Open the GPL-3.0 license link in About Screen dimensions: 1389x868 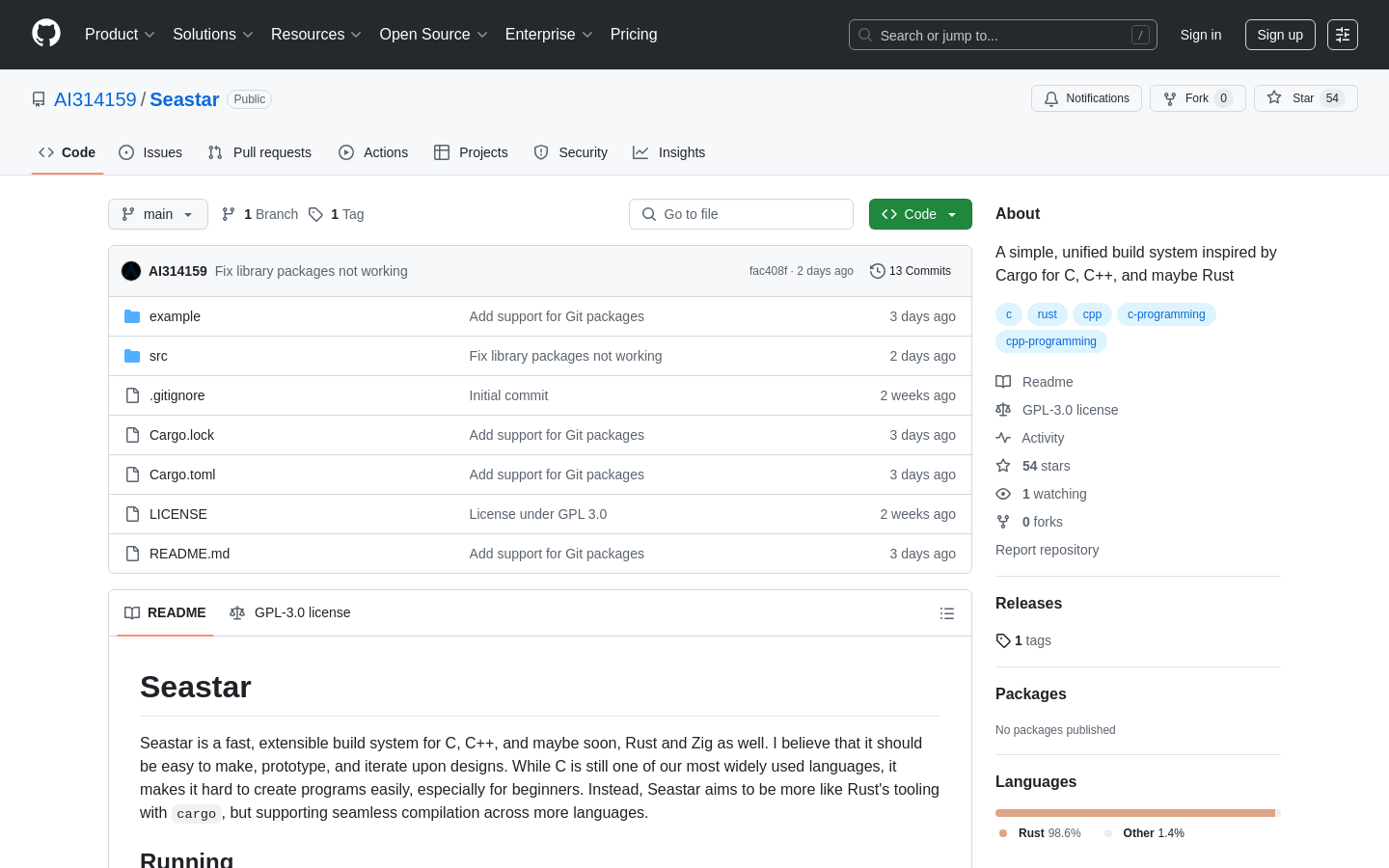coord(1057,410)
